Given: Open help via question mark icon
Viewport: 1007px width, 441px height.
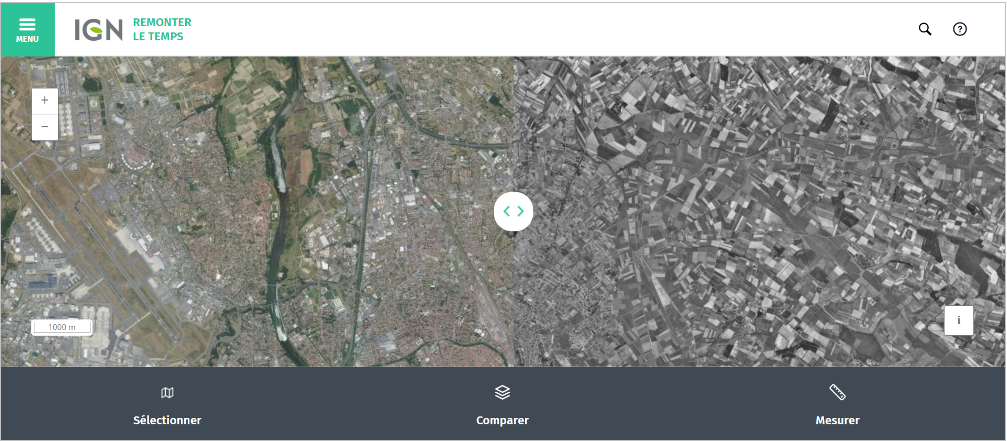Looking at the screenshot, I should (x=960, y=29).
